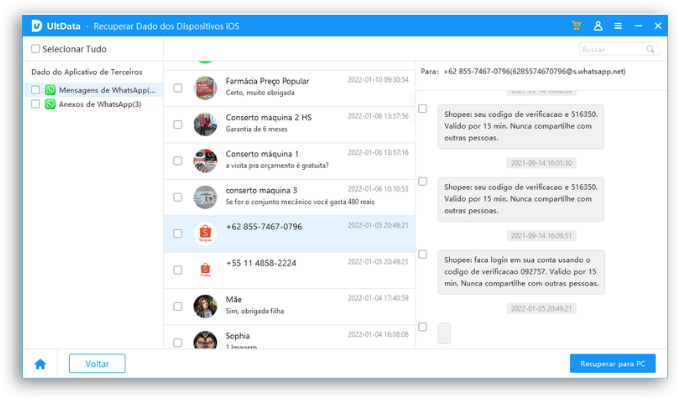Open the Sophia conversation
700x400 pixels.
click(x=289, y=337)
